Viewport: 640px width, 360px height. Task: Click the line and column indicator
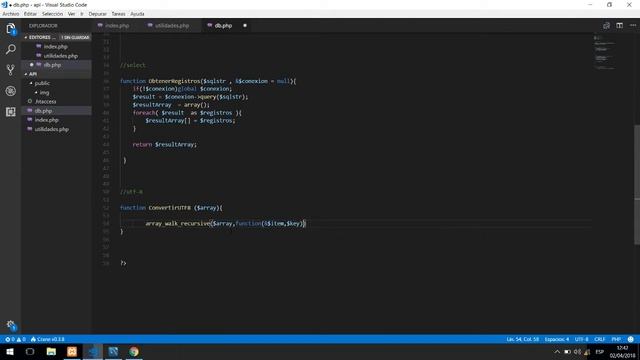tap(522, 339)
